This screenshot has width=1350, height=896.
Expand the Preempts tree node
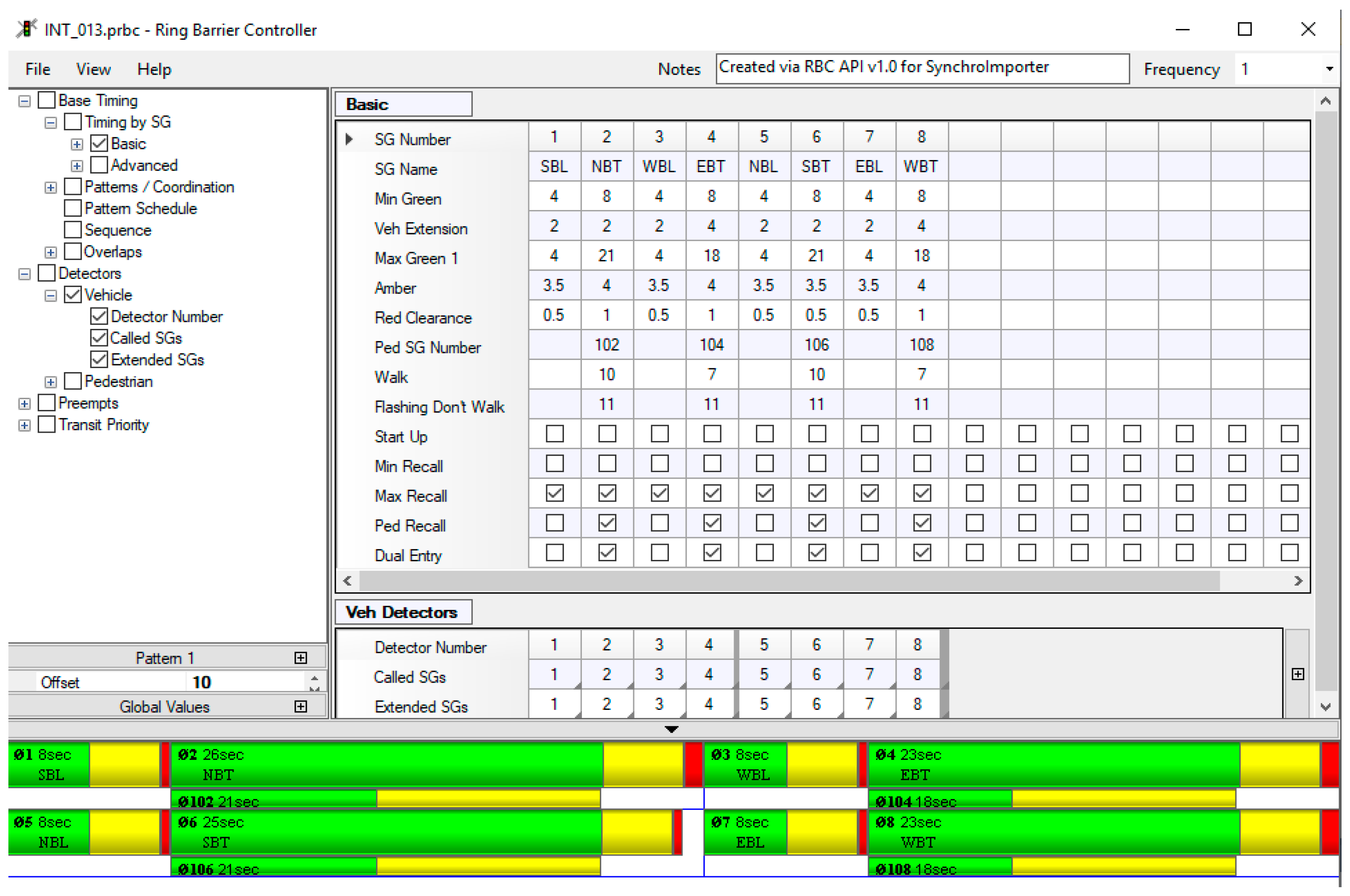click(x=24, y=404)
